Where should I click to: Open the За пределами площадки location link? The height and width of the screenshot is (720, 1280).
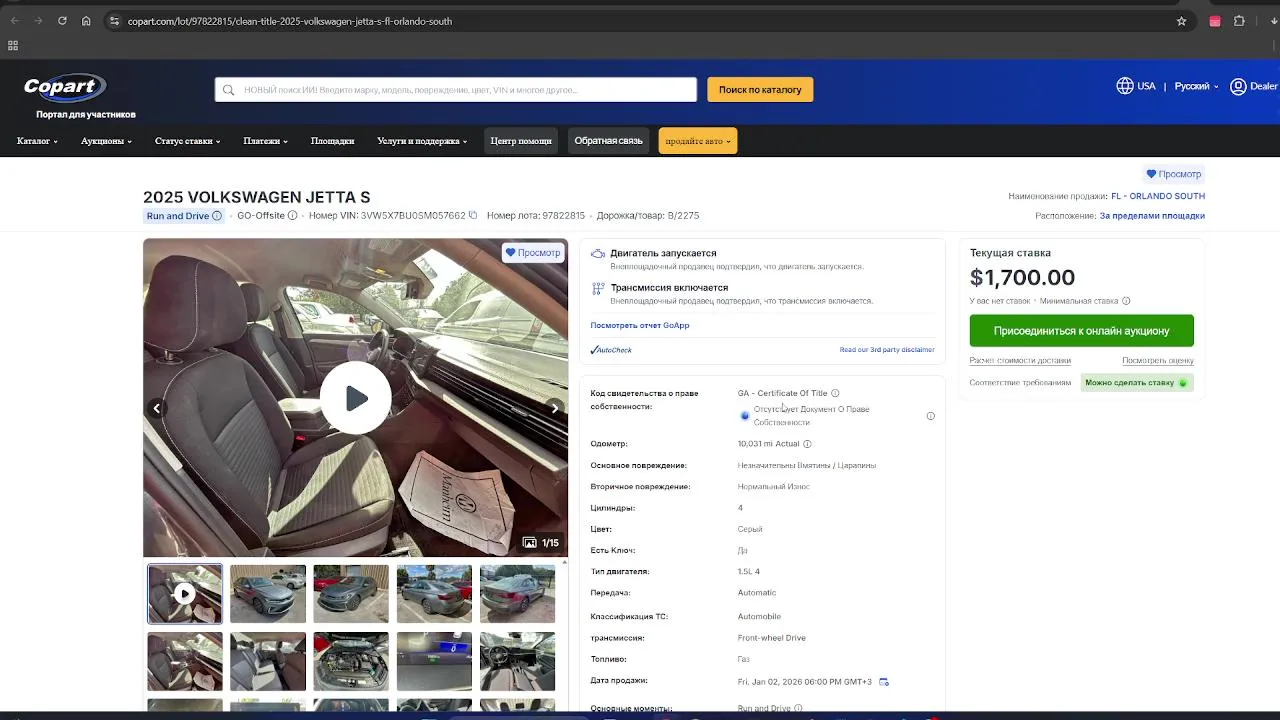tap(1152, 216)
